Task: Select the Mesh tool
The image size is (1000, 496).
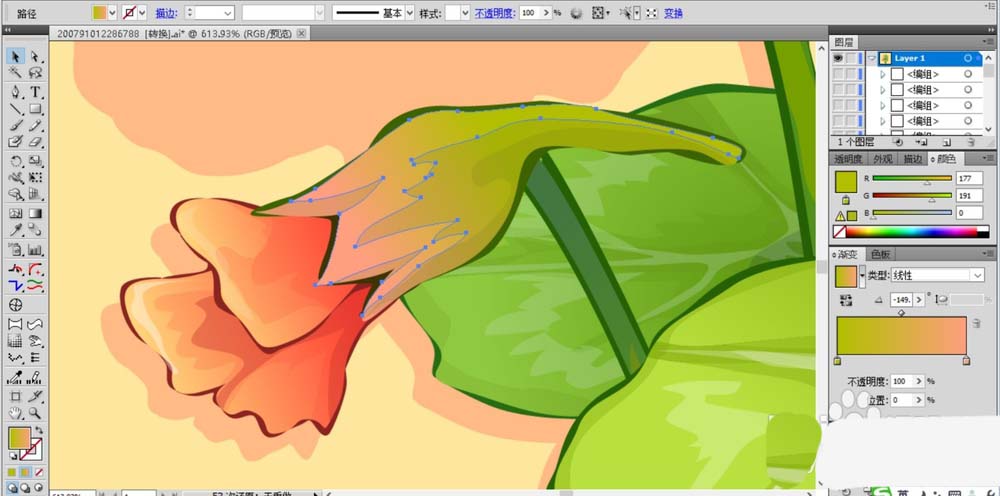Action: point(16,214)
